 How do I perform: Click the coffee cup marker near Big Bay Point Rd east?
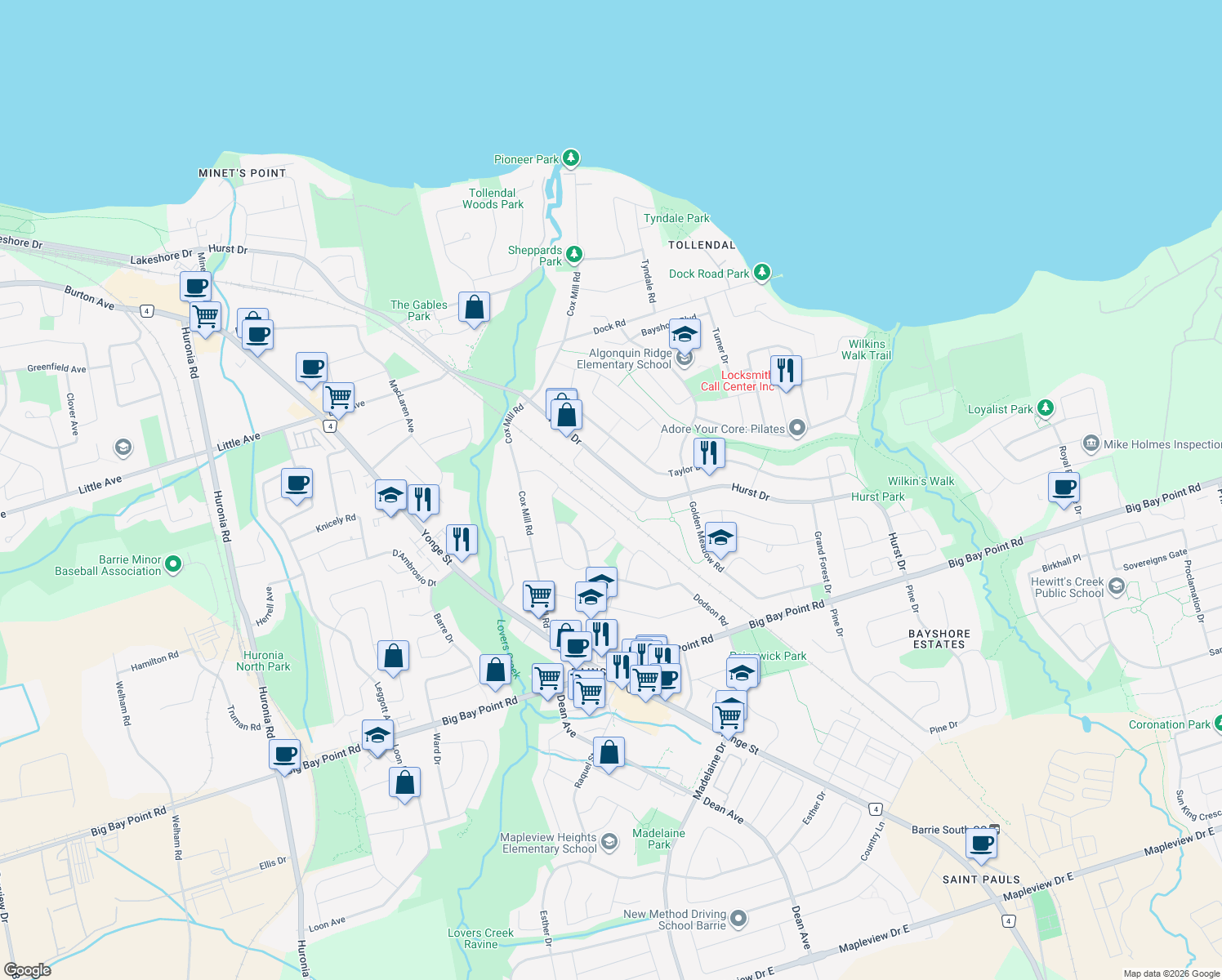pyautogui.click(x=1063, y=488)
